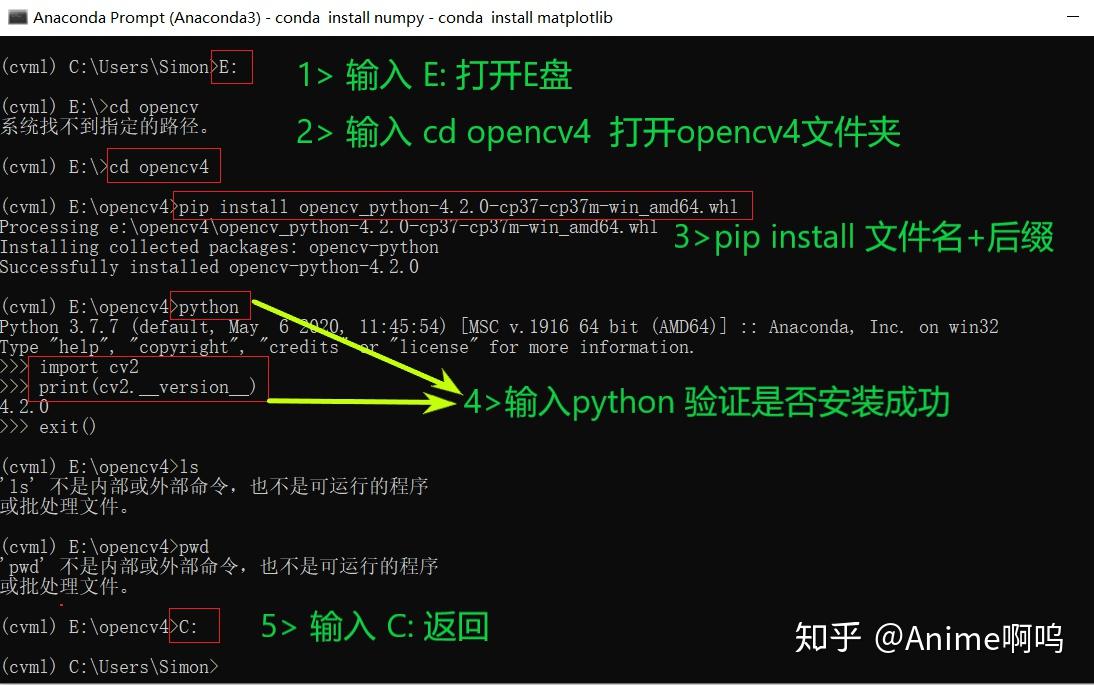Click the red-boxed 'E:' command
This screenshot has height=685, width=1094.
pyautogui.click(x=232, y=67)
